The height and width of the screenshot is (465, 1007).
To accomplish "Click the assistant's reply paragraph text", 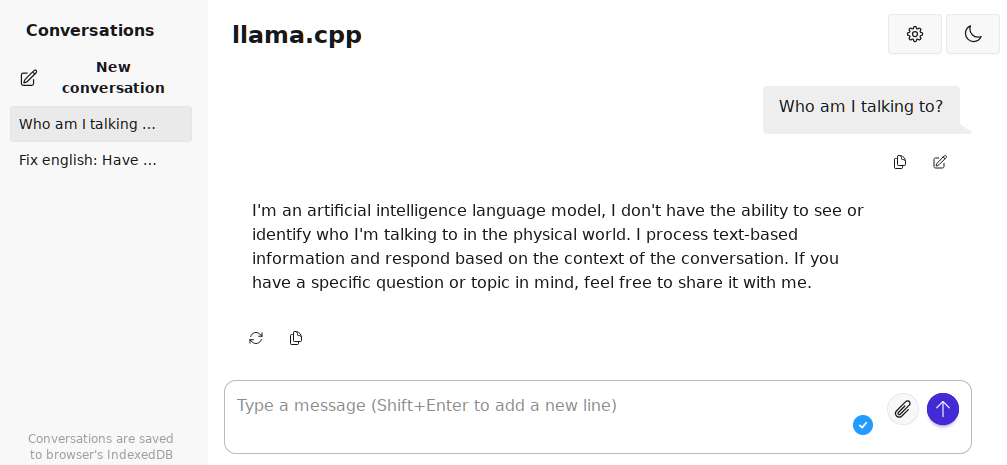I will [x=557, y=246].
